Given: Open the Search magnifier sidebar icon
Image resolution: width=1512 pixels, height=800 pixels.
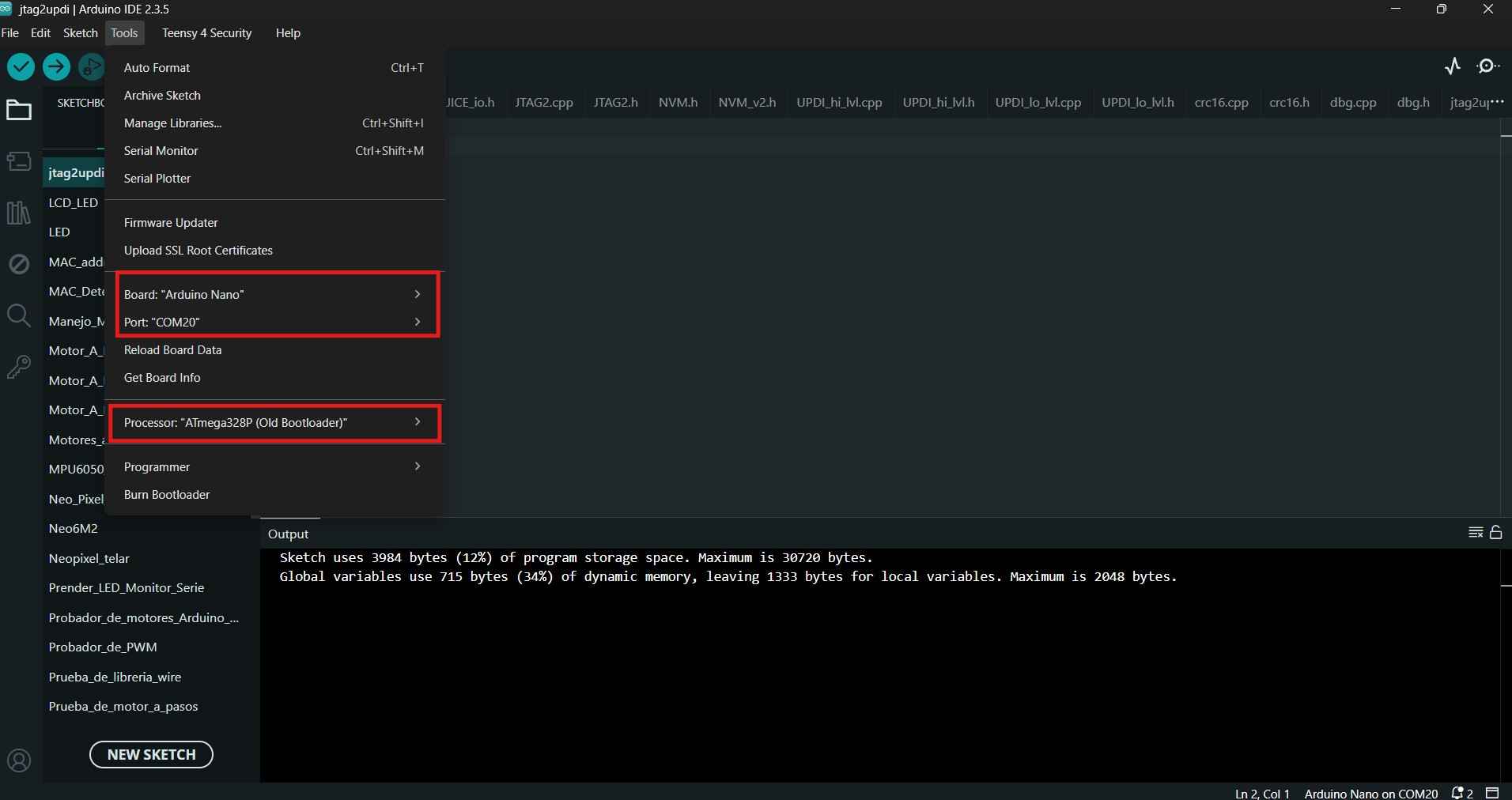Looking at the screenshot, I should (19, 315).
